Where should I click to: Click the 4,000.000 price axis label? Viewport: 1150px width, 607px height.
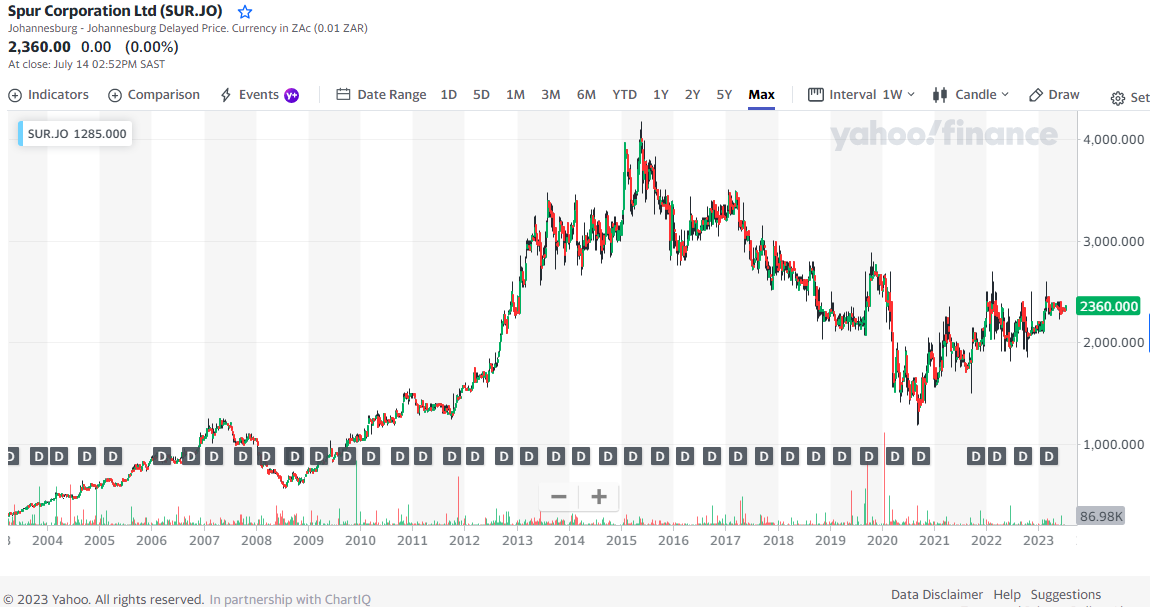(1113, 139)
